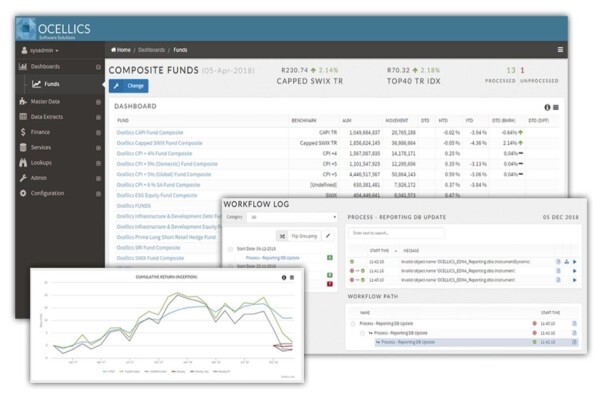Viewport: 600px width, 400px height.
Task: Open the sysadmin user dropdown
Action: 40,51
